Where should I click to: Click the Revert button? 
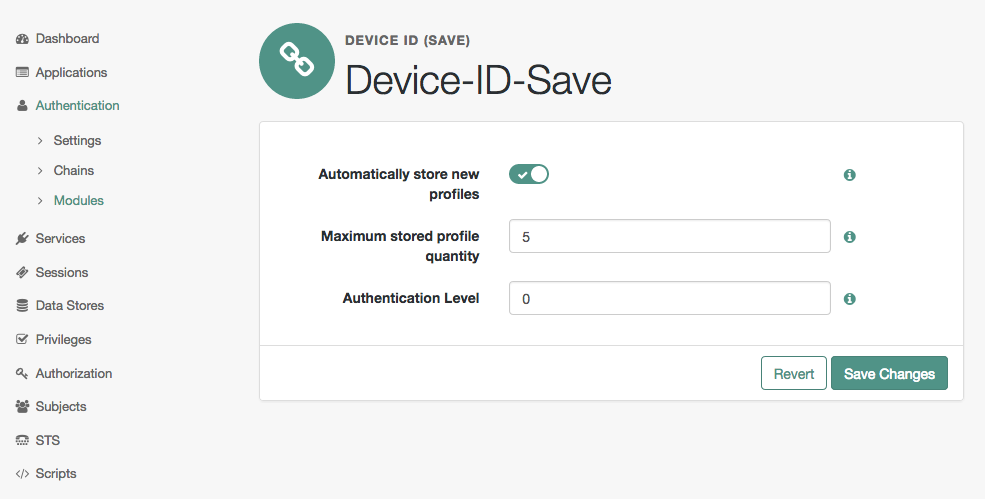pos(793,373)
